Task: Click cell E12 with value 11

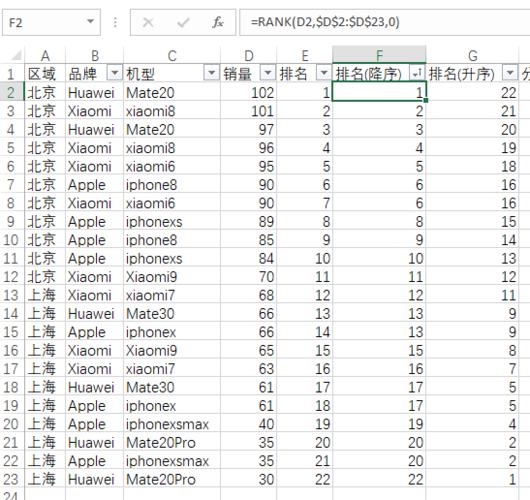Action: (x=305, y=277)
